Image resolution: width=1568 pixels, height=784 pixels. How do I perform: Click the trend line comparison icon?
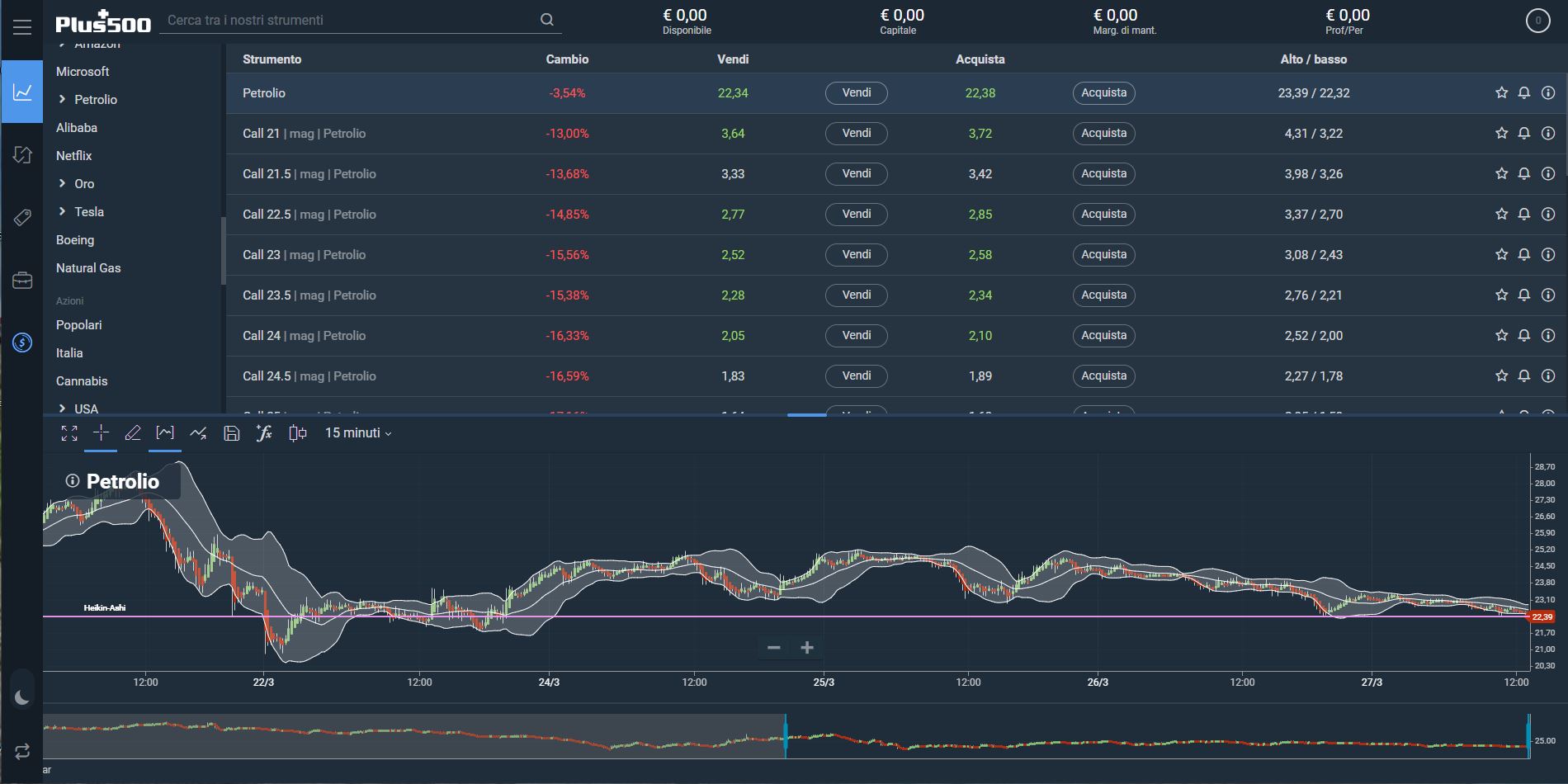click(198, 433)
